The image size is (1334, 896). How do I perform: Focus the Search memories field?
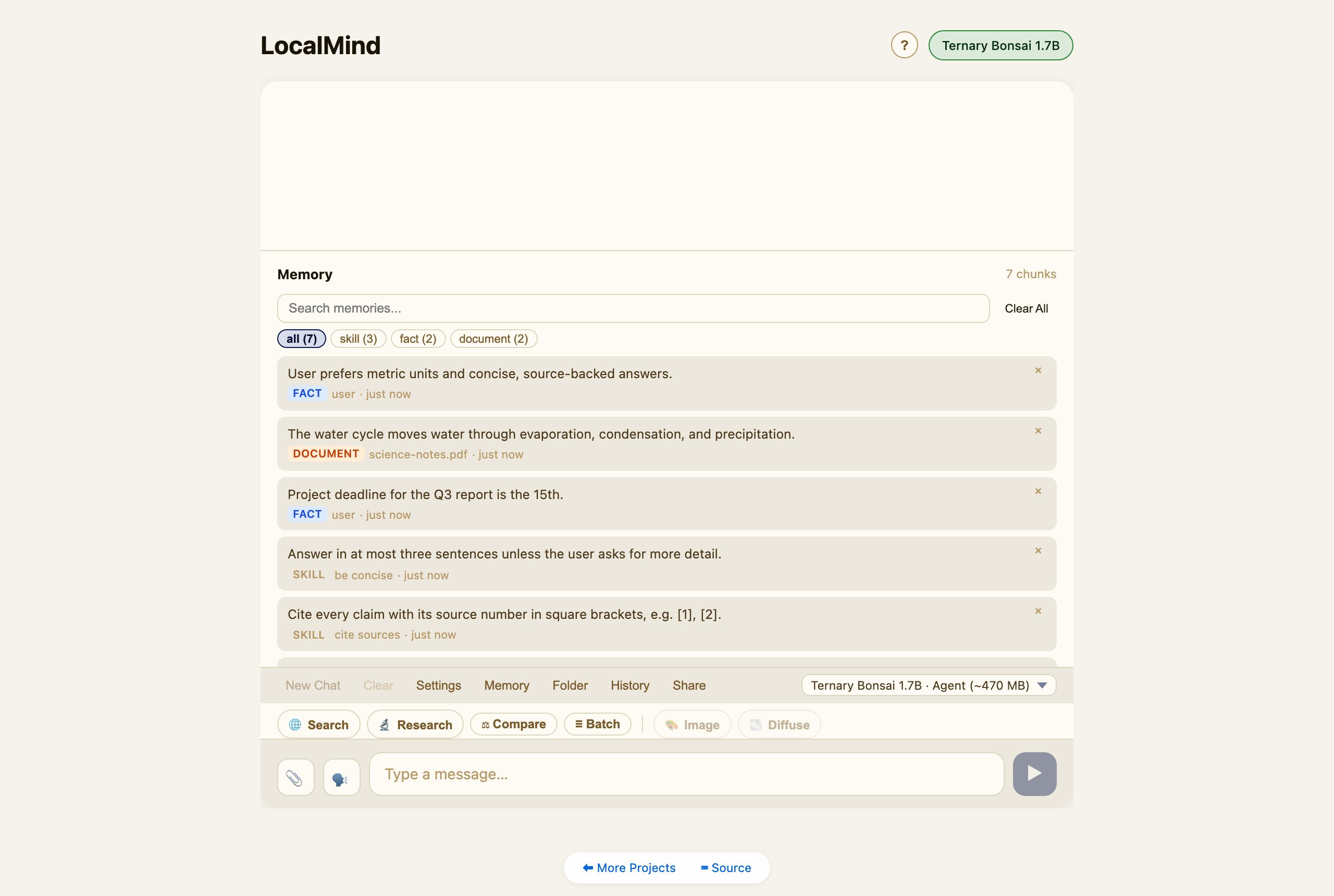(x=633, y=308)
